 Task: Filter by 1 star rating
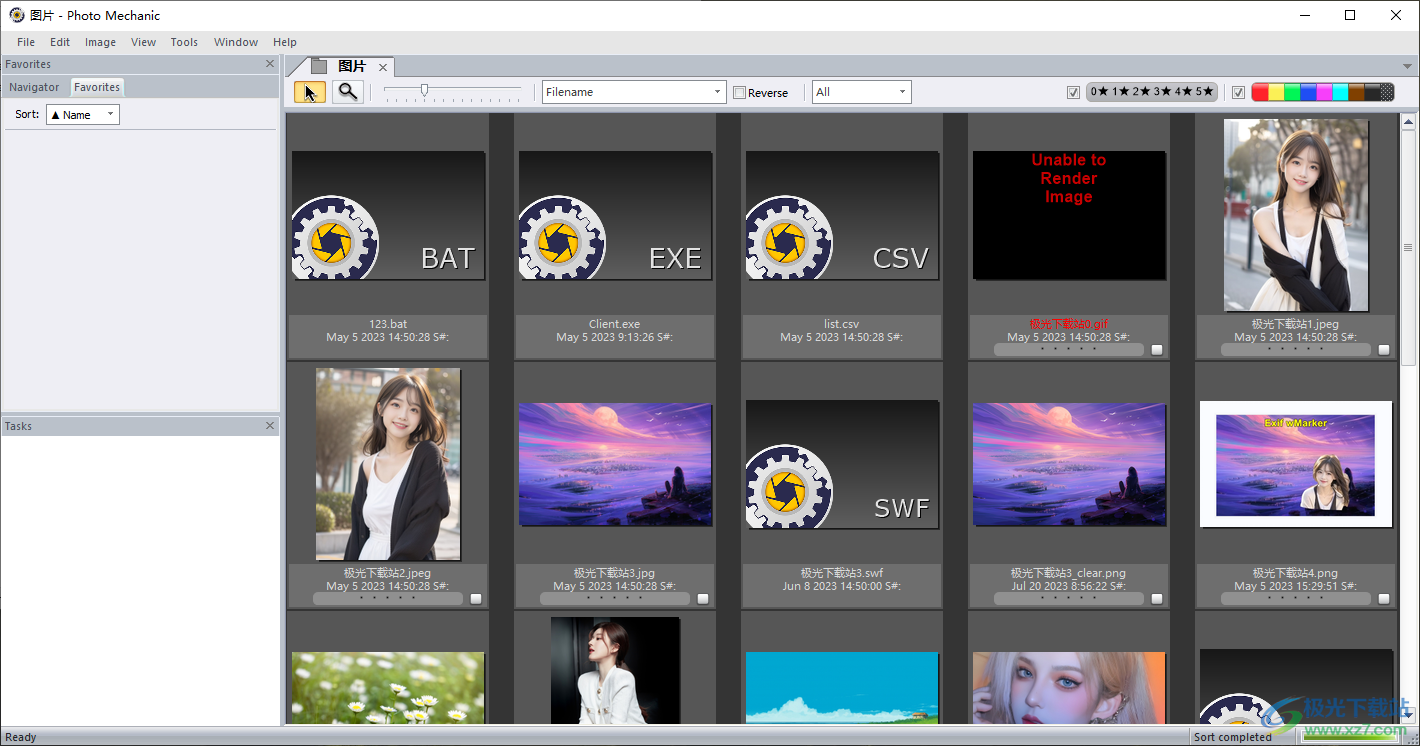click(1121, 92)
